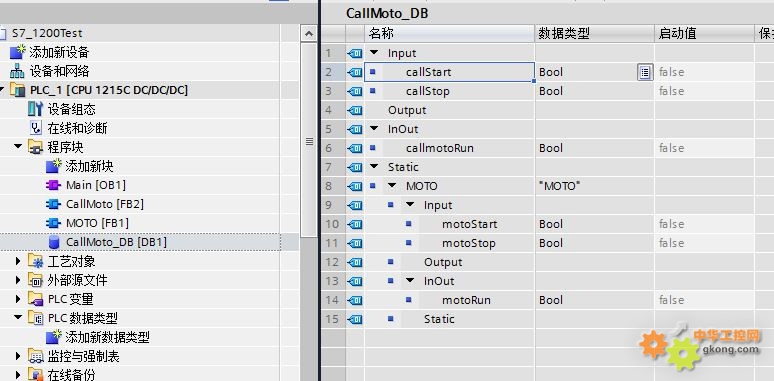The height and width of the screenshot is (381, 774).
Task: Select the Main [OB1] tree item
Action: (x=96, y=185)
